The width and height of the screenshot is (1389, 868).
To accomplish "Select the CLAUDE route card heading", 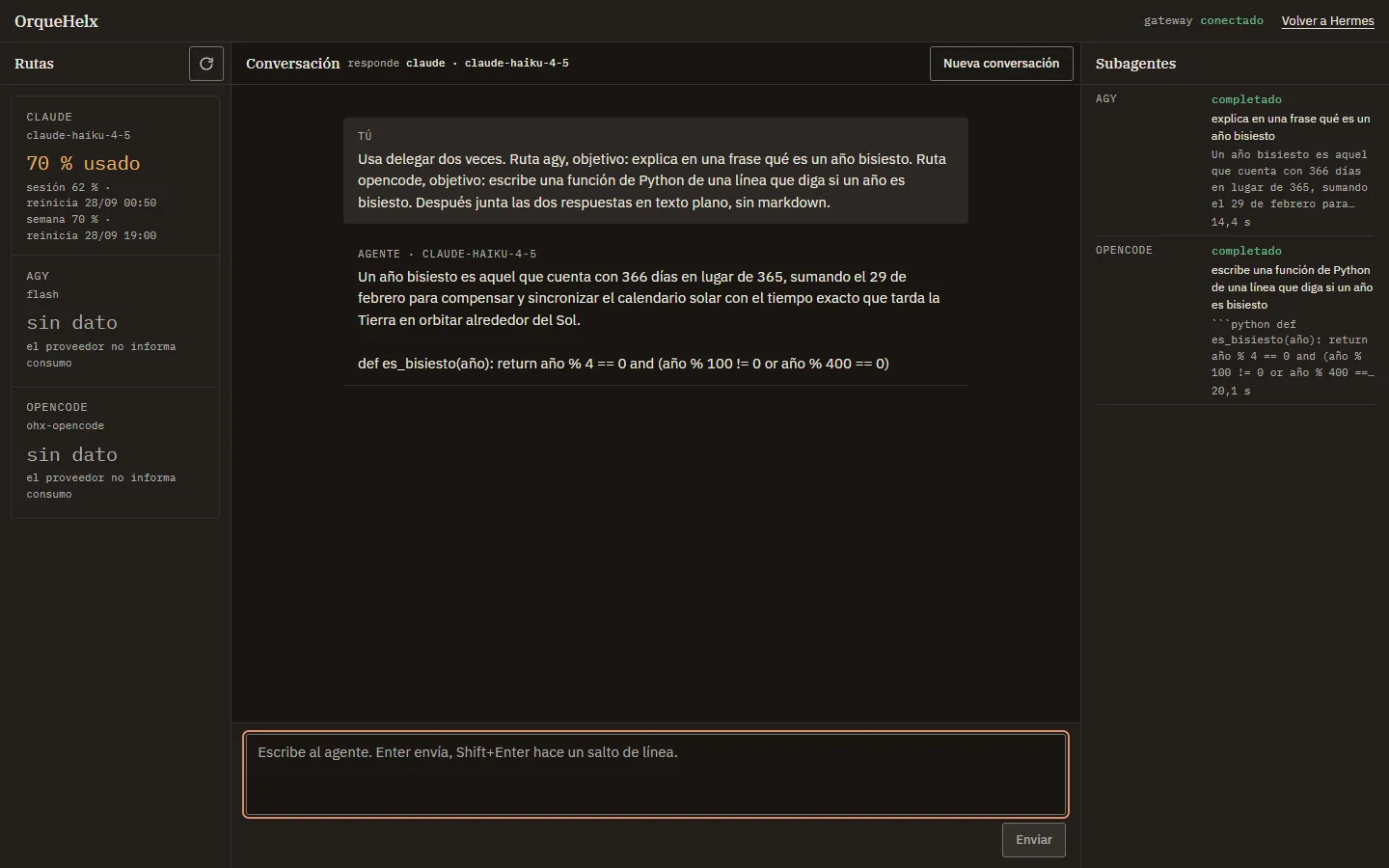I will 49,117.
